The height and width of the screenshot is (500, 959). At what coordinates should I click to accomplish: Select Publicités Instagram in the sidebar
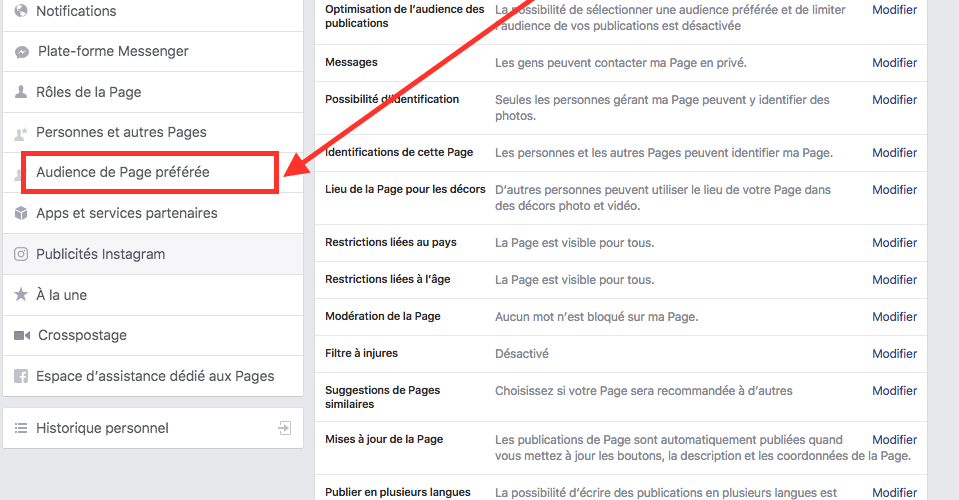(x=100, y=254)
